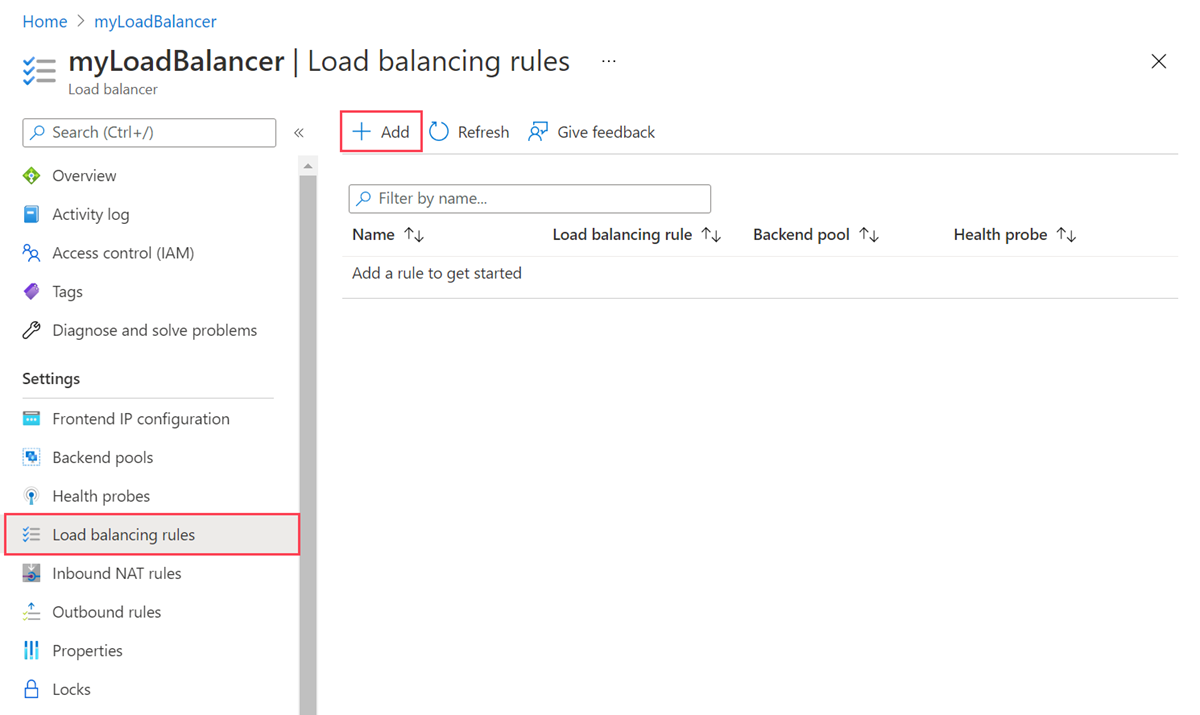This screenshot has width=1200, height=715.
Task: Click the circular Refresh icon
Action: tap(439, 132)
